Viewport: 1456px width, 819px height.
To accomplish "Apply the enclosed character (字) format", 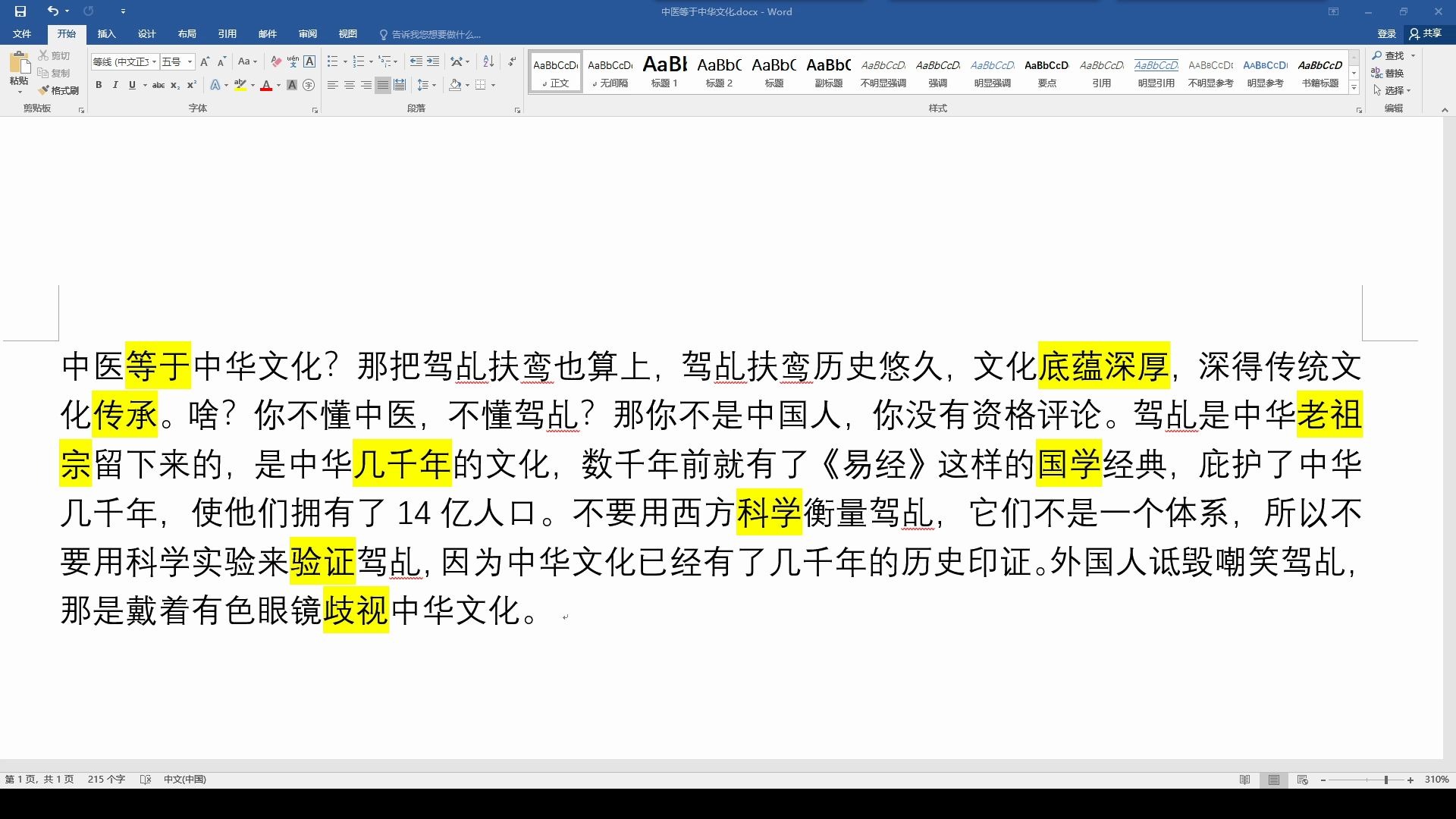I will (309, 85).
